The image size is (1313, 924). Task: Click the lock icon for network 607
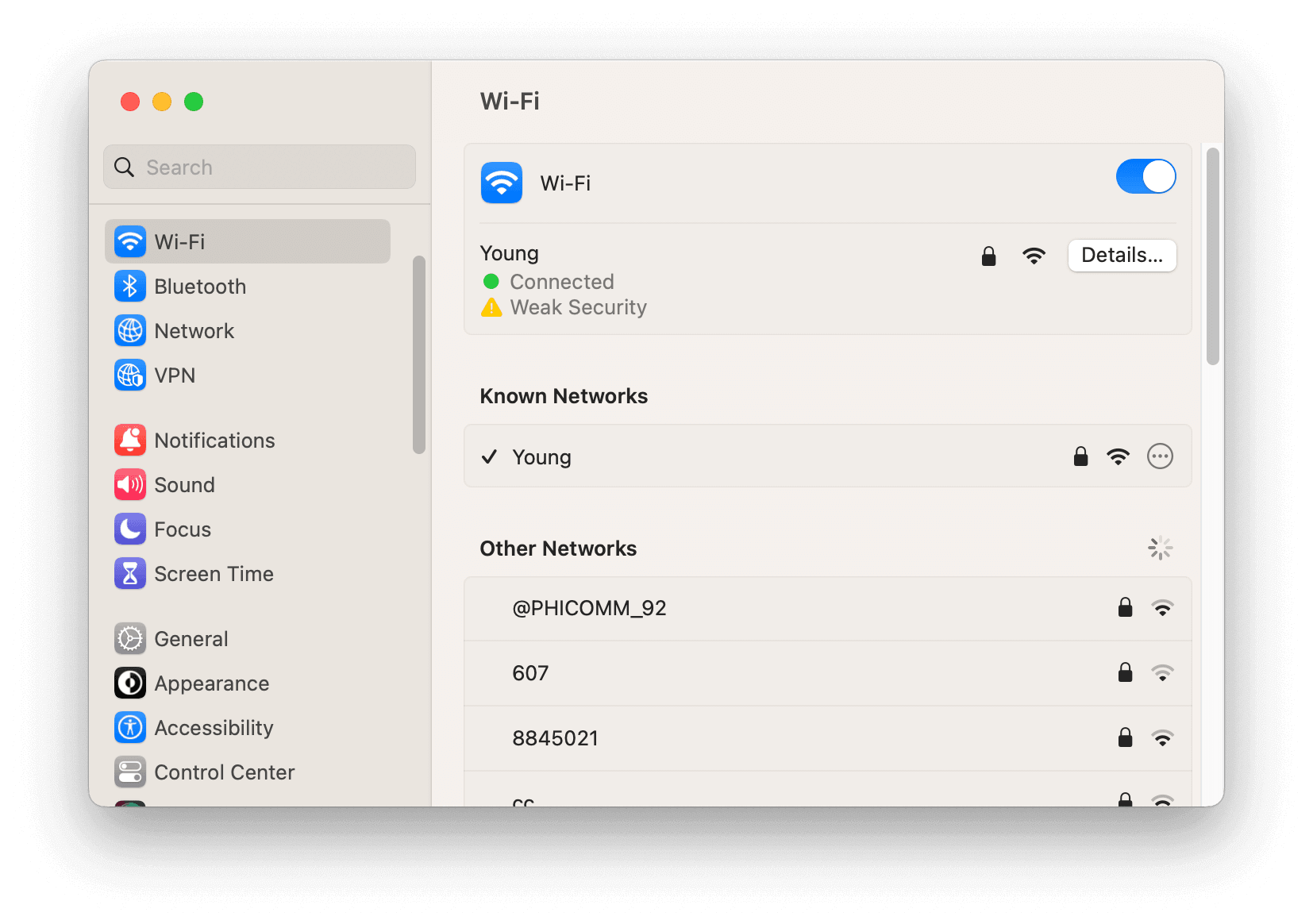coord(1125,672)
